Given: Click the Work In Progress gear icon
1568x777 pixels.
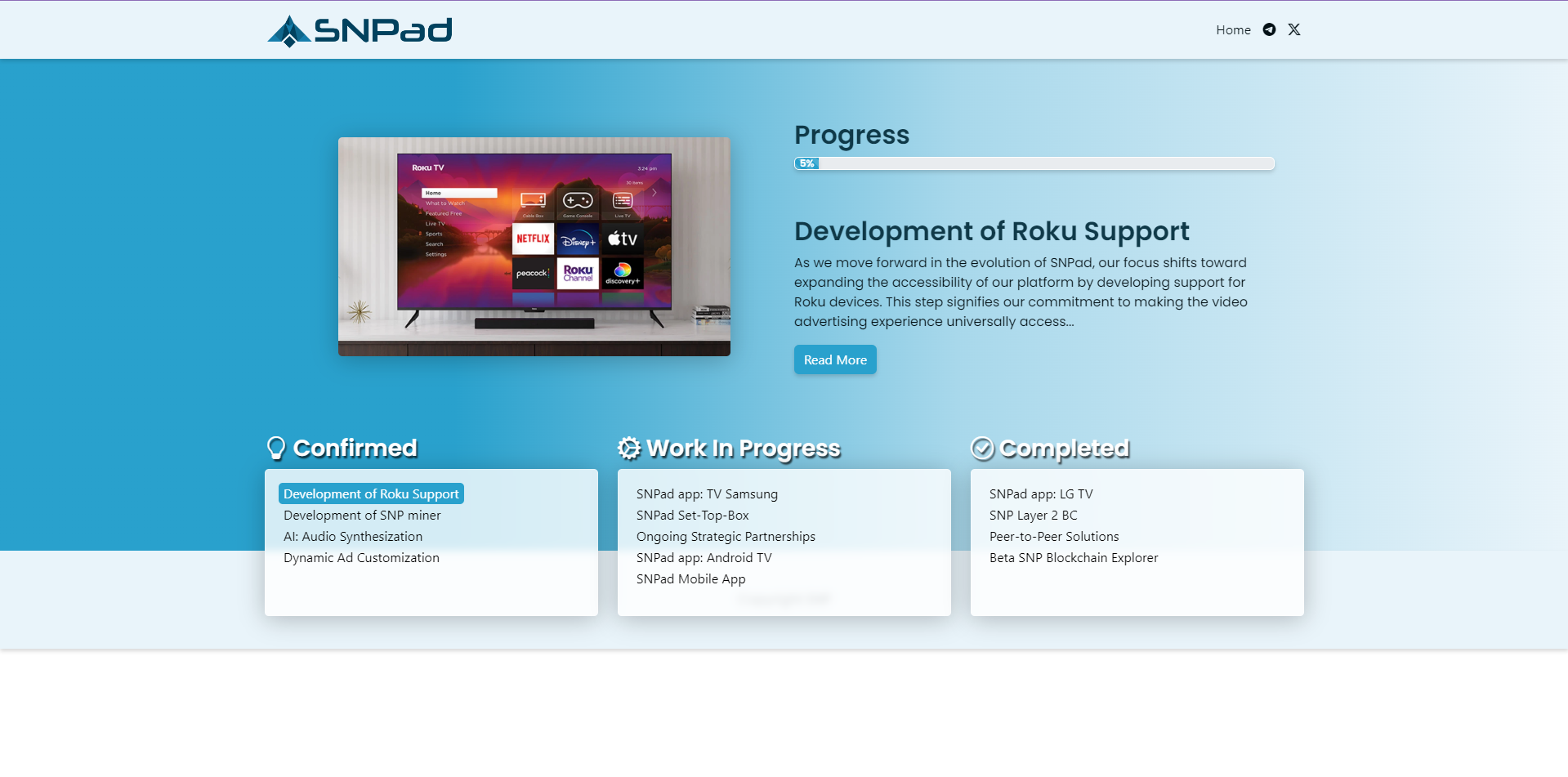Looking at the screenshot, I should (x=629, y=448).
